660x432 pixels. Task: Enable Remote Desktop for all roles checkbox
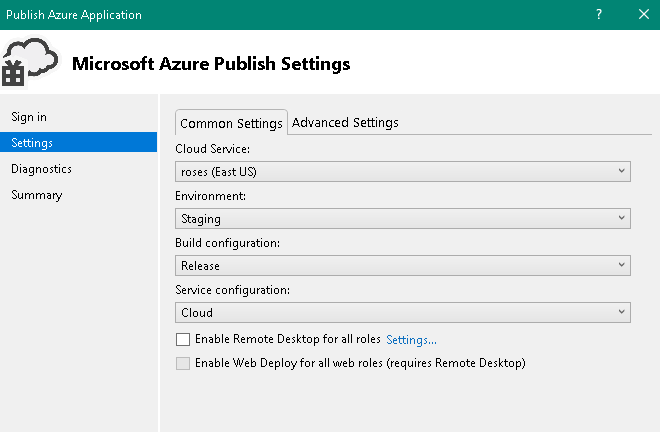183,339
